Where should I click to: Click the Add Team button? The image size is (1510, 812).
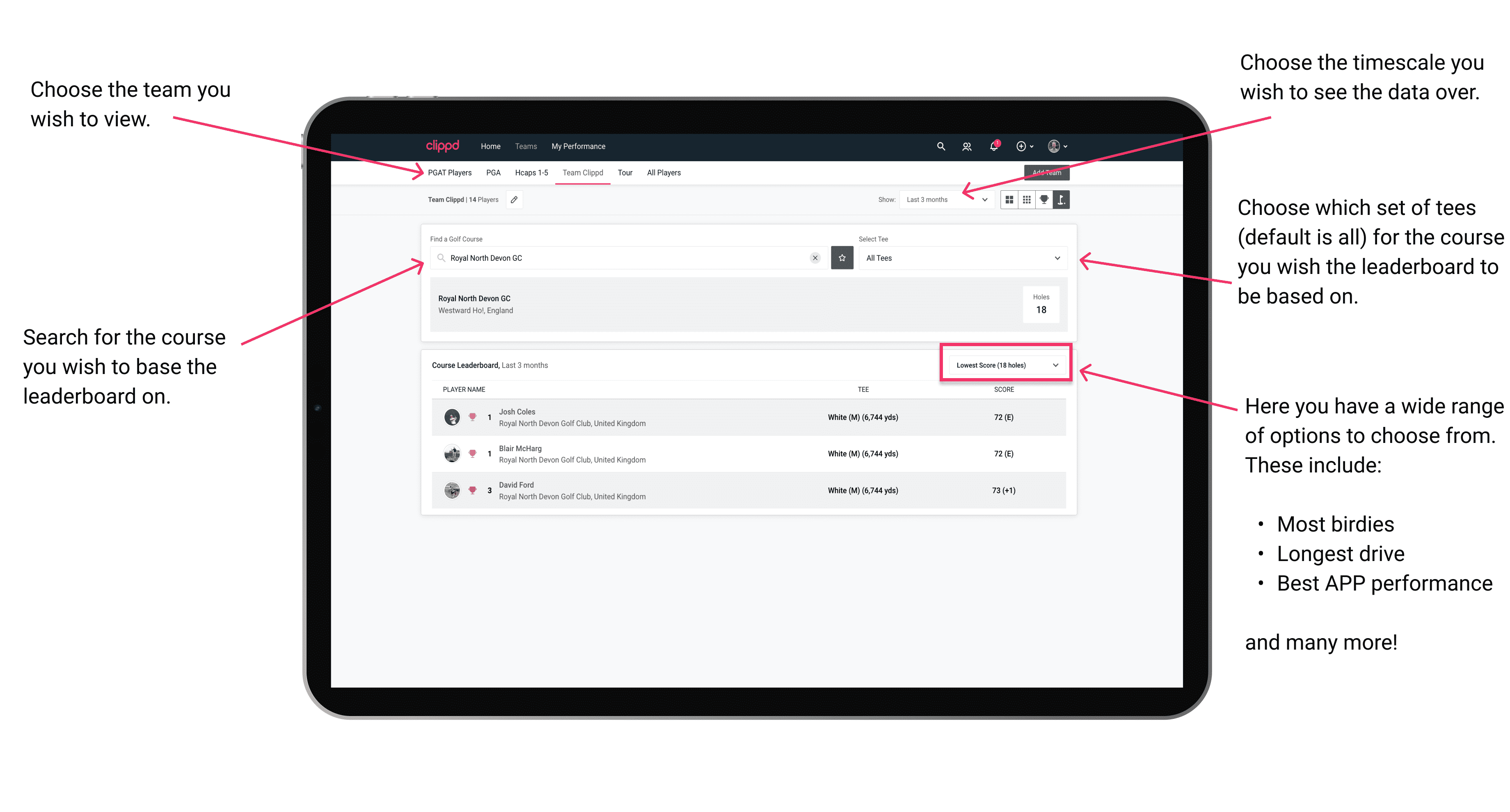[x=1044, y=172]
